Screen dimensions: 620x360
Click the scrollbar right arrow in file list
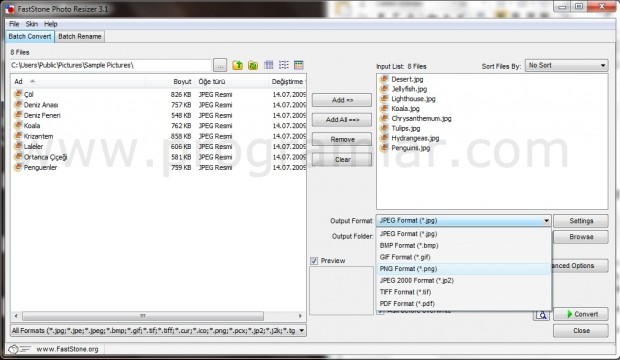pos(301,316)
